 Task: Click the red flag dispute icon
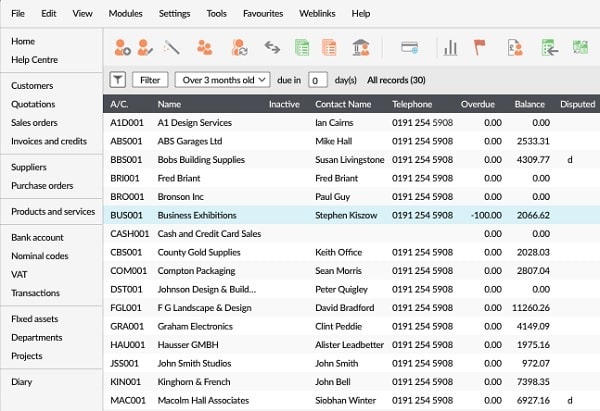coord(479,47)
